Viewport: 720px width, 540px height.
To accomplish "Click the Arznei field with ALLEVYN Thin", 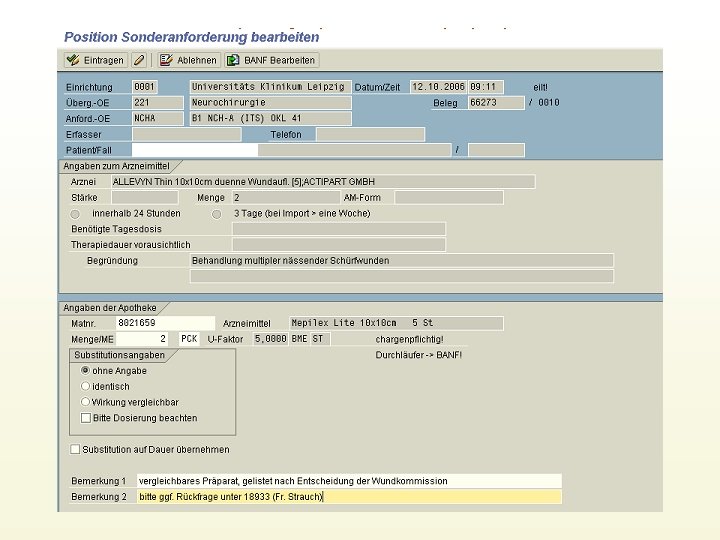I will click(323, 182).
